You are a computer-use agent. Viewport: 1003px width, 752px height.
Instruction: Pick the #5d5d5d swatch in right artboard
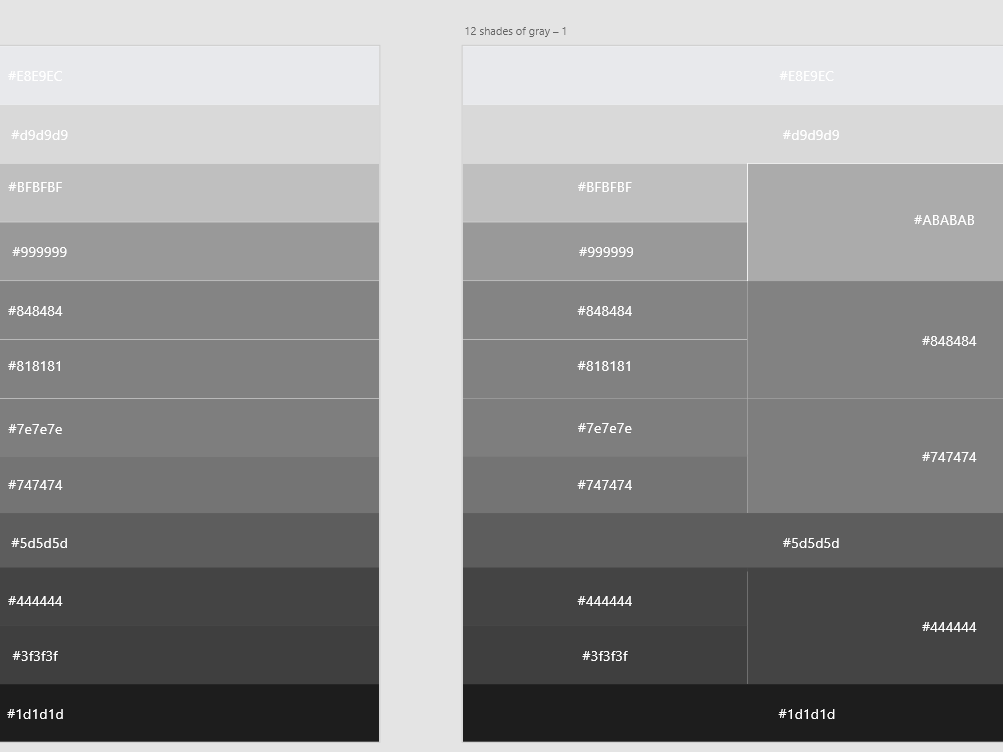[732, 541]
